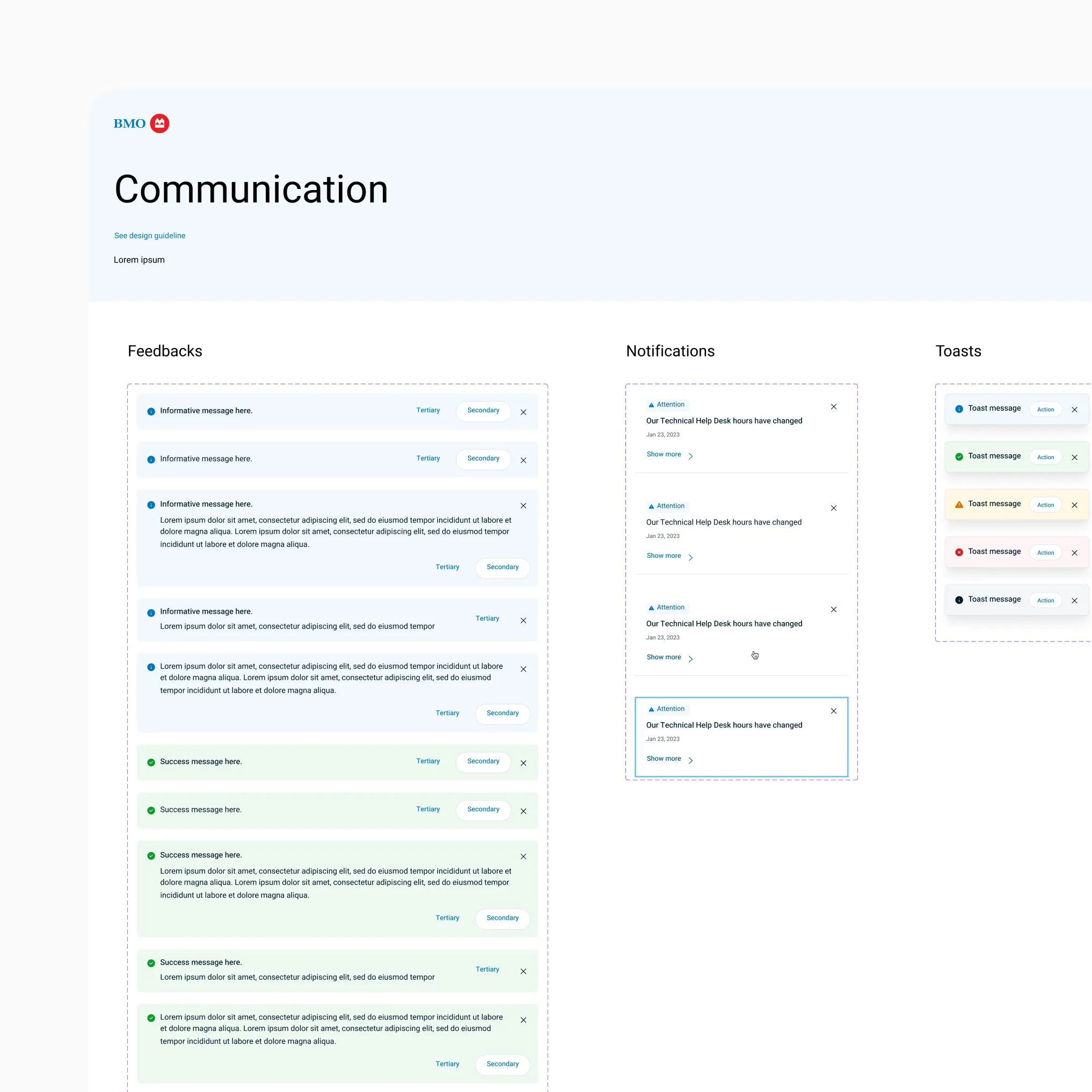Image resolution: width=1092 pixels, height=1092 pixels.
Task: Click Secondary in the titled informative three-line paragraph banner
Action: click(x=503, y=567)
